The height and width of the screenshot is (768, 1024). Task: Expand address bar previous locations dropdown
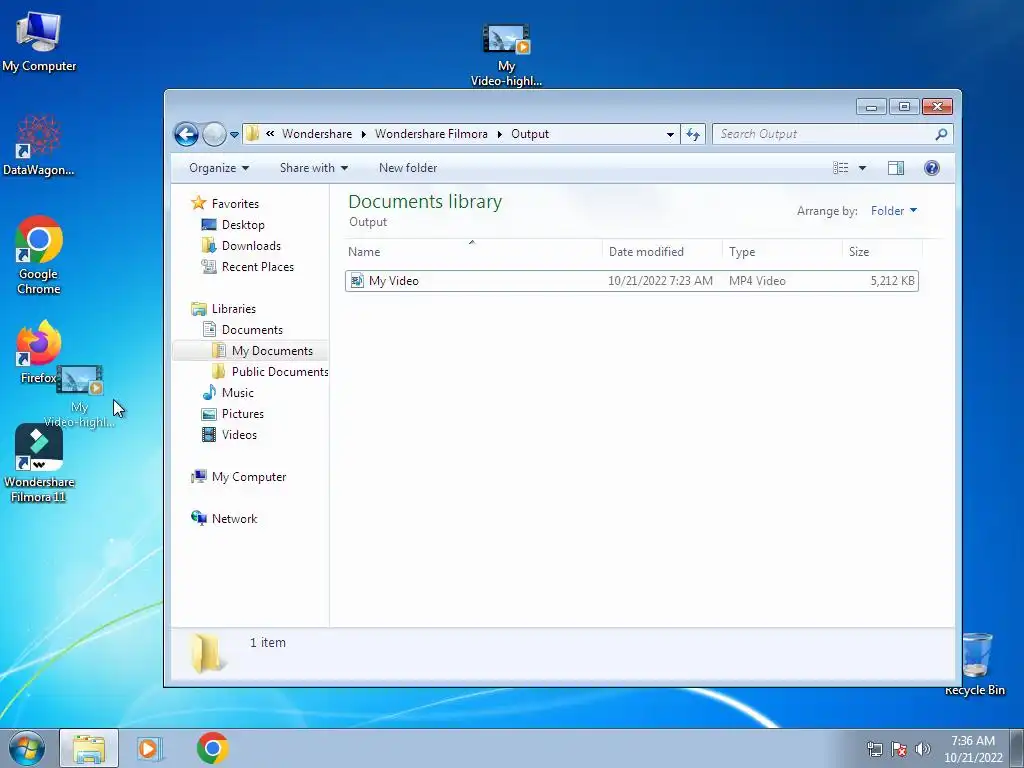[x=670, y=135]
